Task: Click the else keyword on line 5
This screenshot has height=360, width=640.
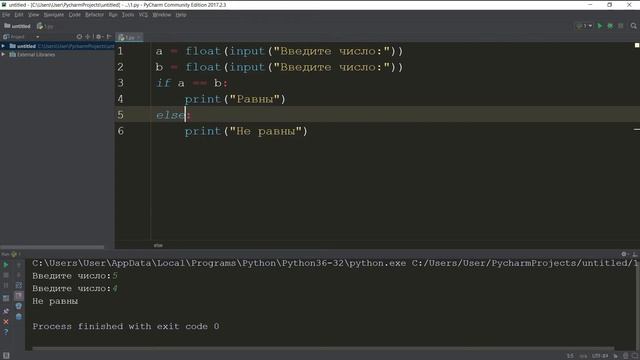Action: pos(171,115)
